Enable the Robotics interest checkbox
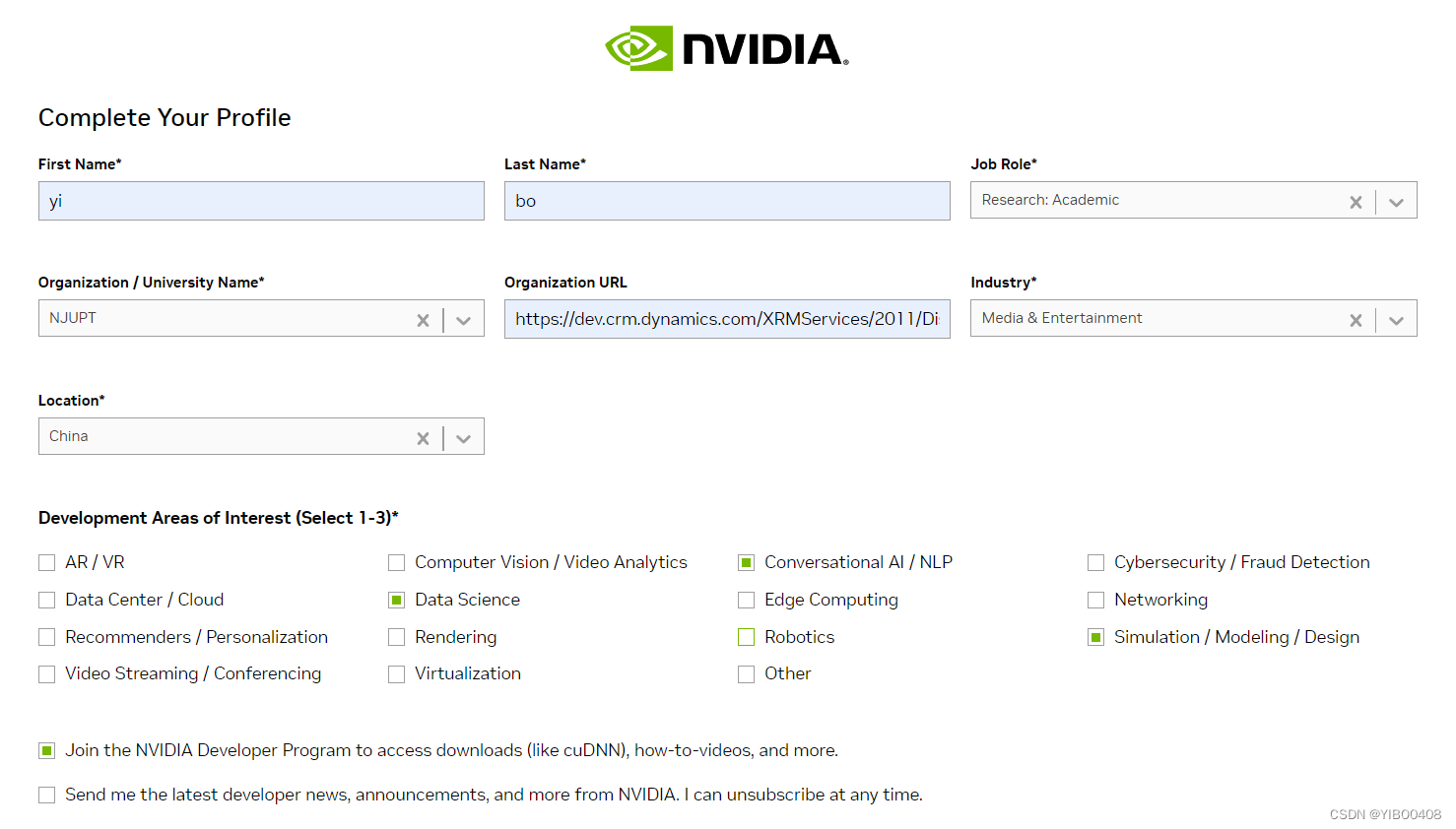This screenshot has height=829, width=1456. [746, 637]
